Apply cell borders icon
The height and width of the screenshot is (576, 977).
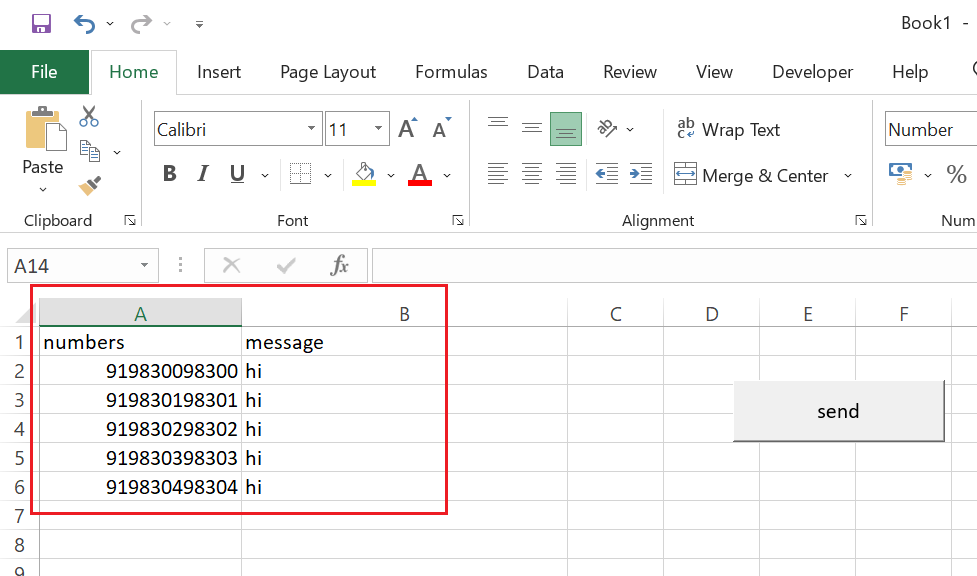tap(300, 174)
